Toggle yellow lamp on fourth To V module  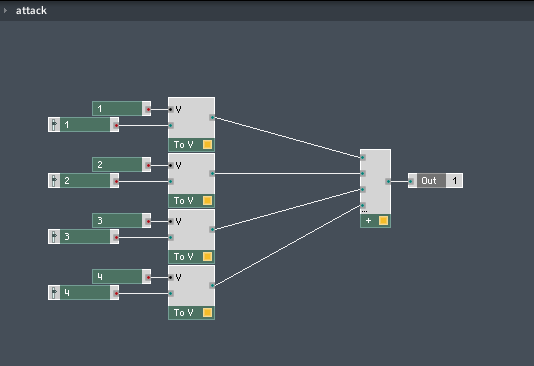point(207,313)
